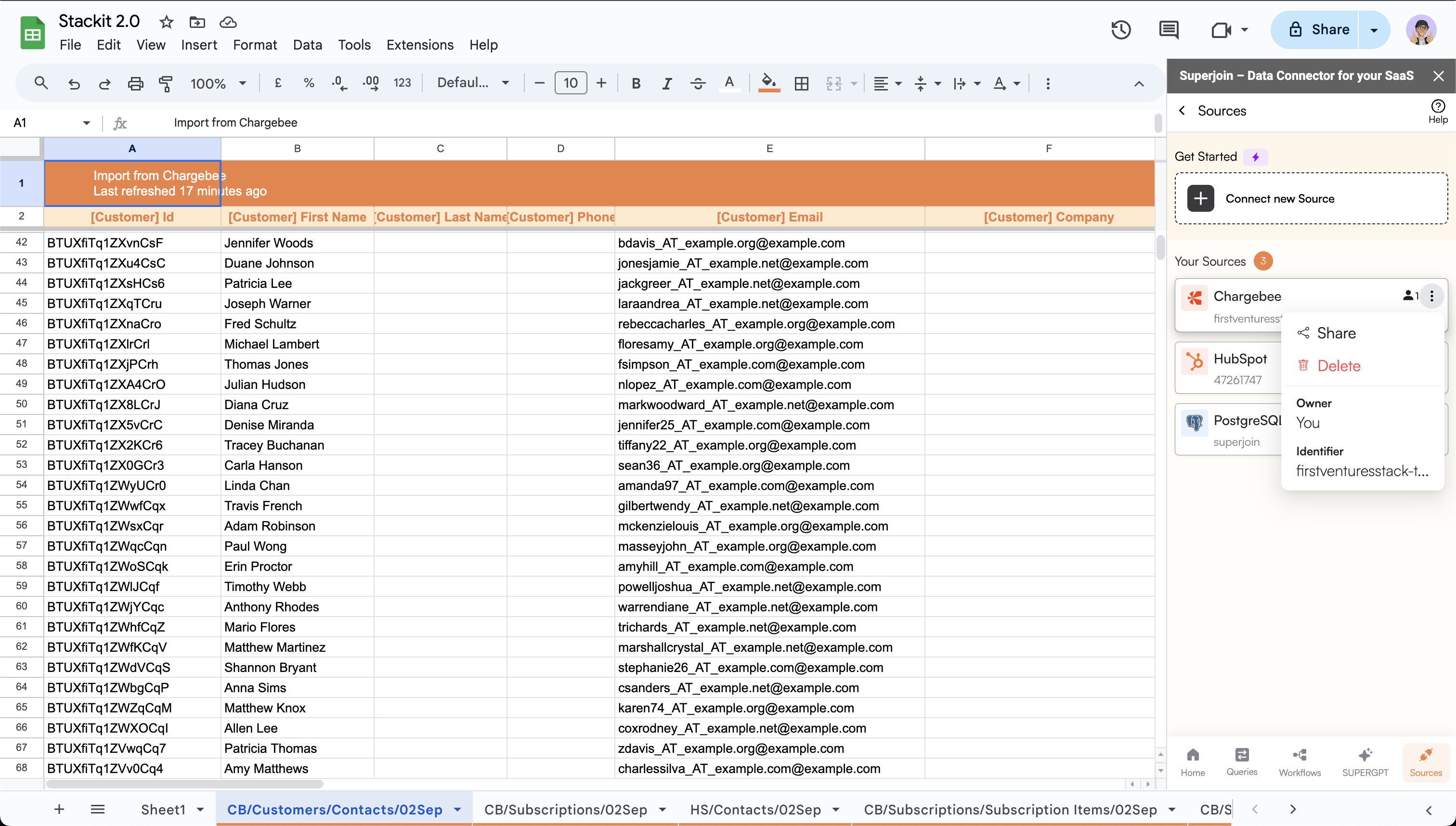Viewport: 1456px width, 826px height.
Task: Increase decimal places
Action: 371,83
